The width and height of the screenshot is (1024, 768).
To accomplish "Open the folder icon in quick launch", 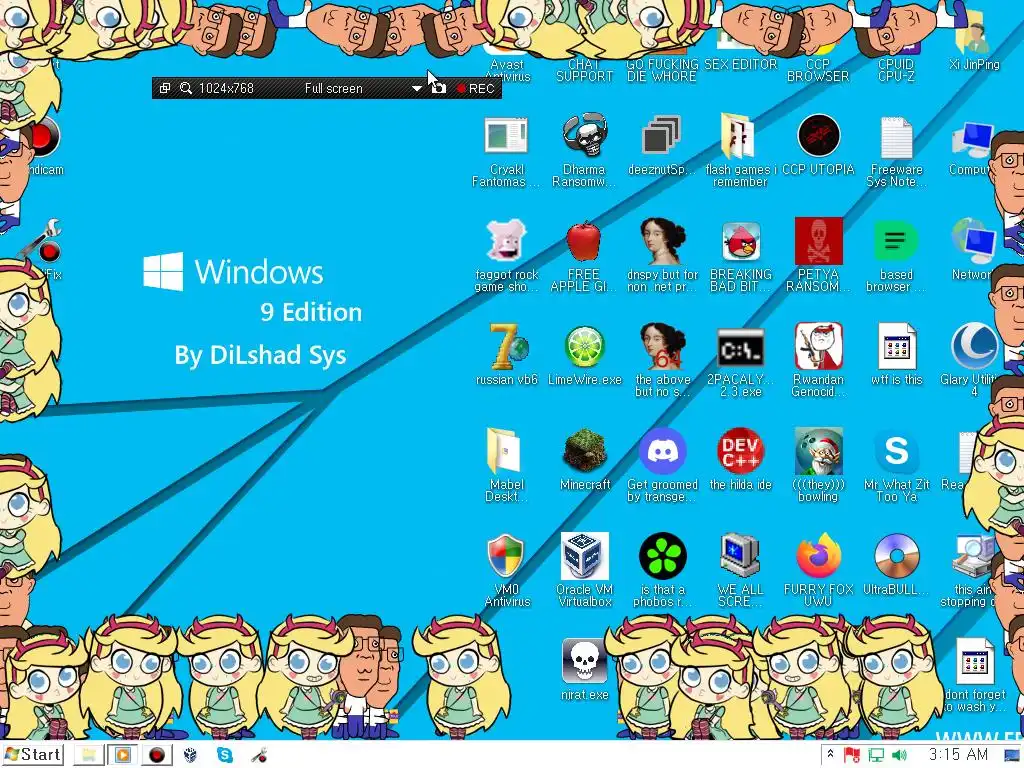I will tap(88, 755).
